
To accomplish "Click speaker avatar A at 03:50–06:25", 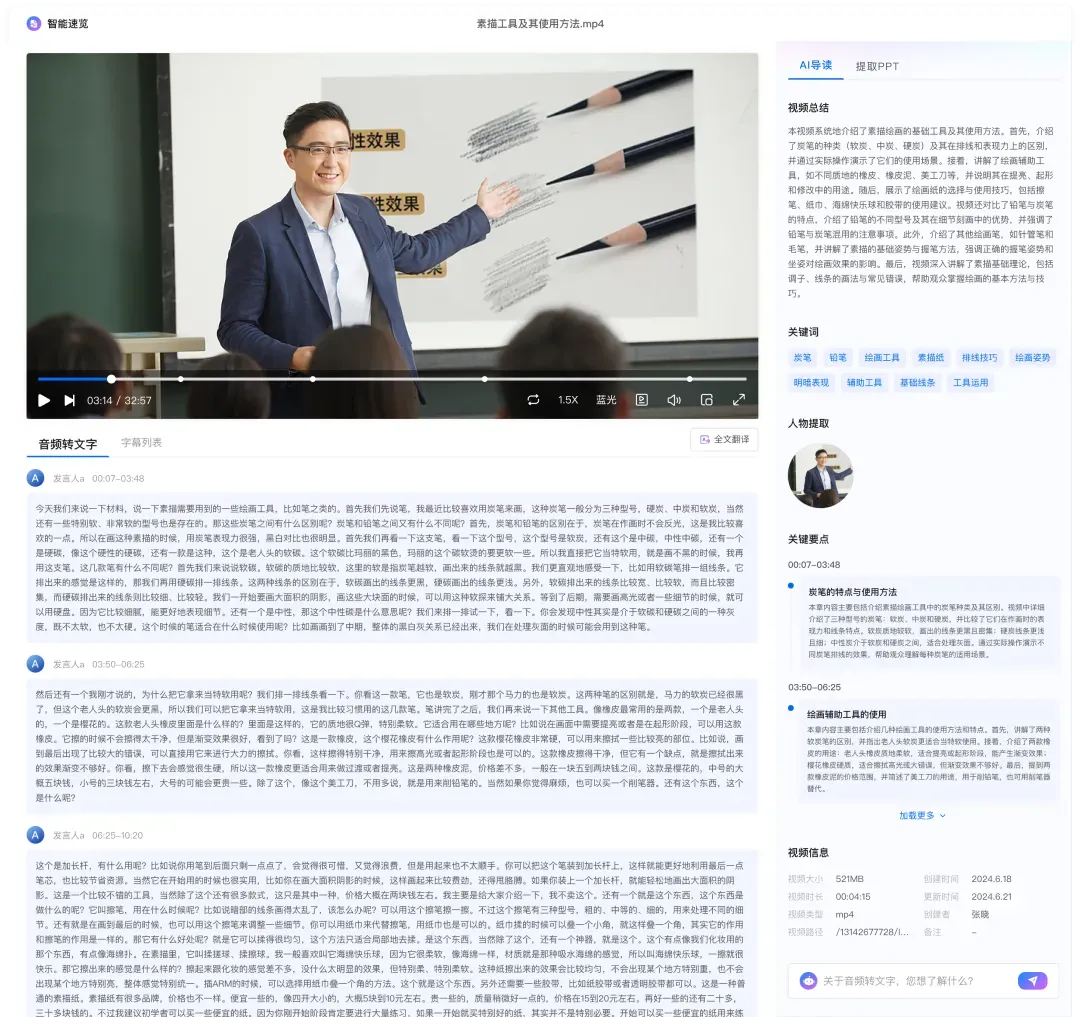I will pos(35,664).
